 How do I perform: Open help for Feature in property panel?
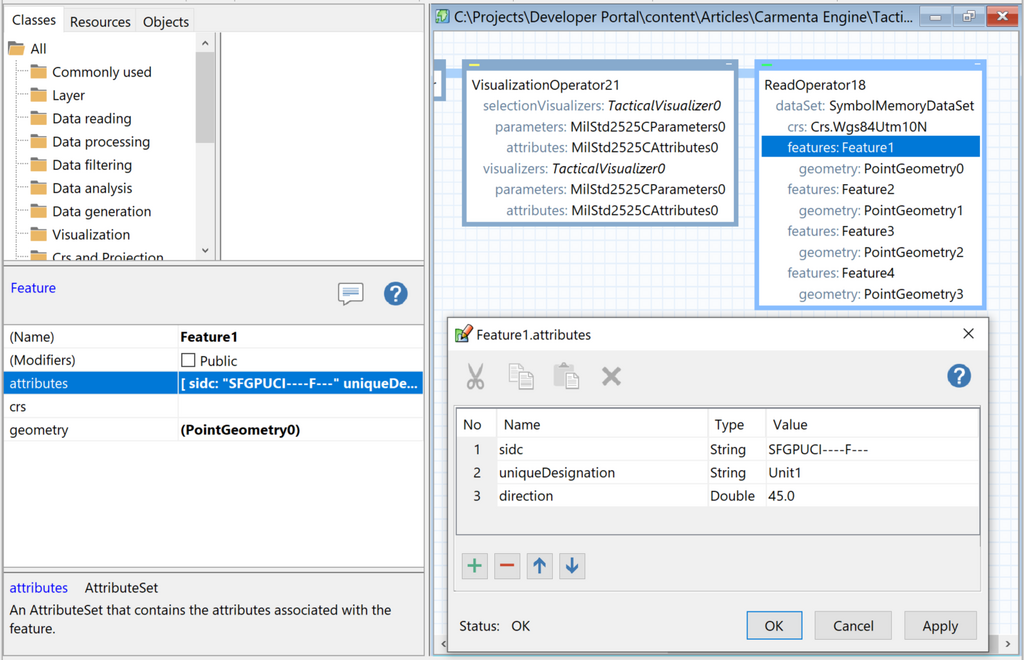(395, 294)
